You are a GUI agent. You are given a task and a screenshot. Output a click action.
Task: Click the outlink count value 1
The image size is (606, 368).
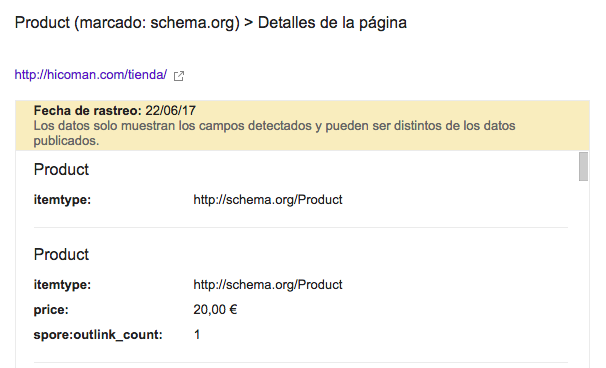tap(197, 335)
